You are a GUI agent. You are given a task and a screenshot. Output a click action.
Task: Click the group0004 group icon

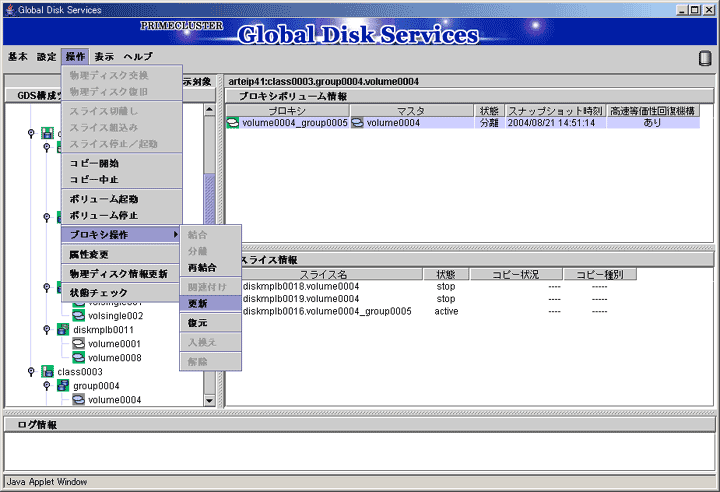tap(63, 386)
